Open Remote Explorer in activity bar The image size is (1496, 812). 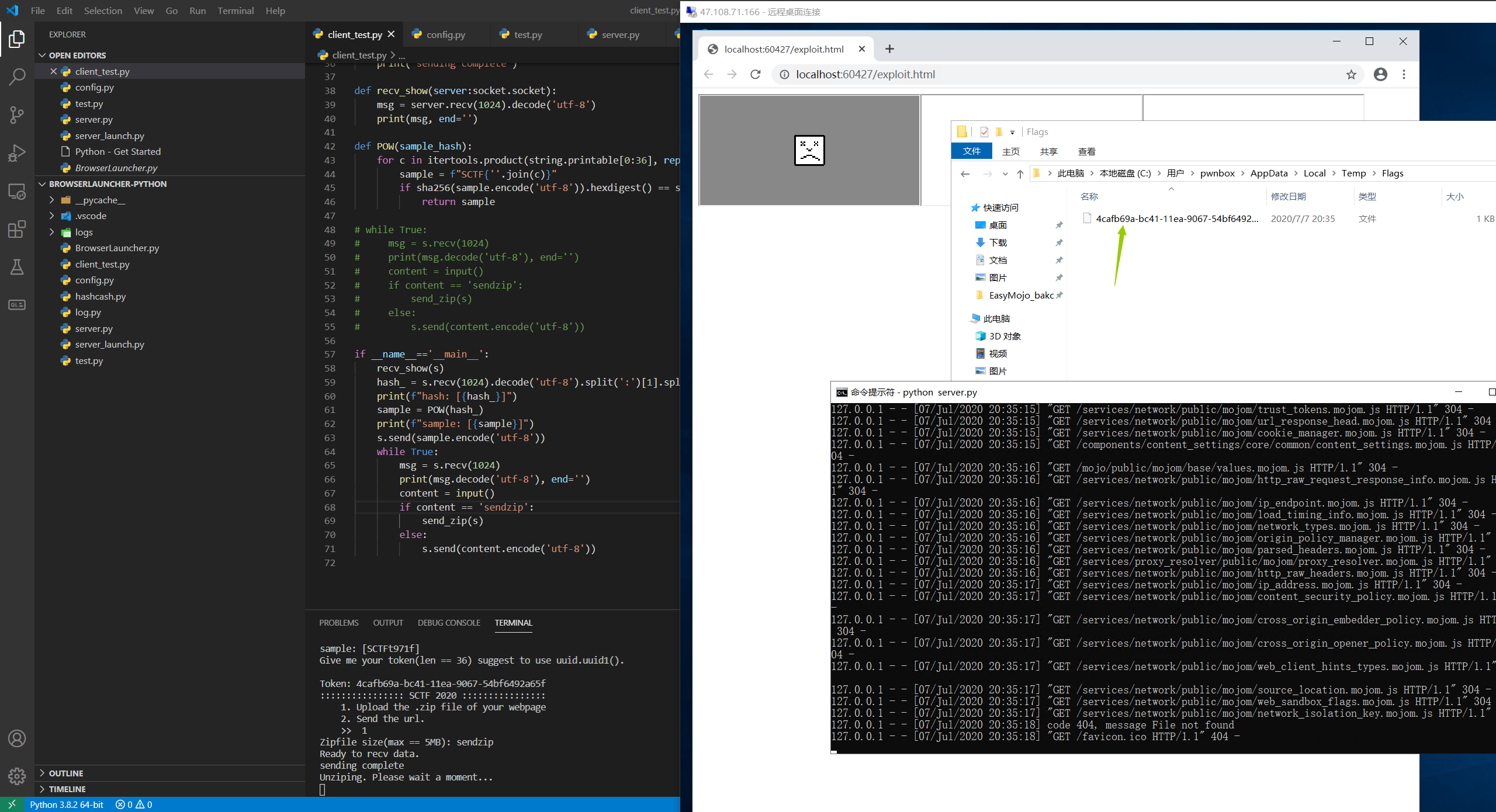pyautogui.click(x=17, y=191)
